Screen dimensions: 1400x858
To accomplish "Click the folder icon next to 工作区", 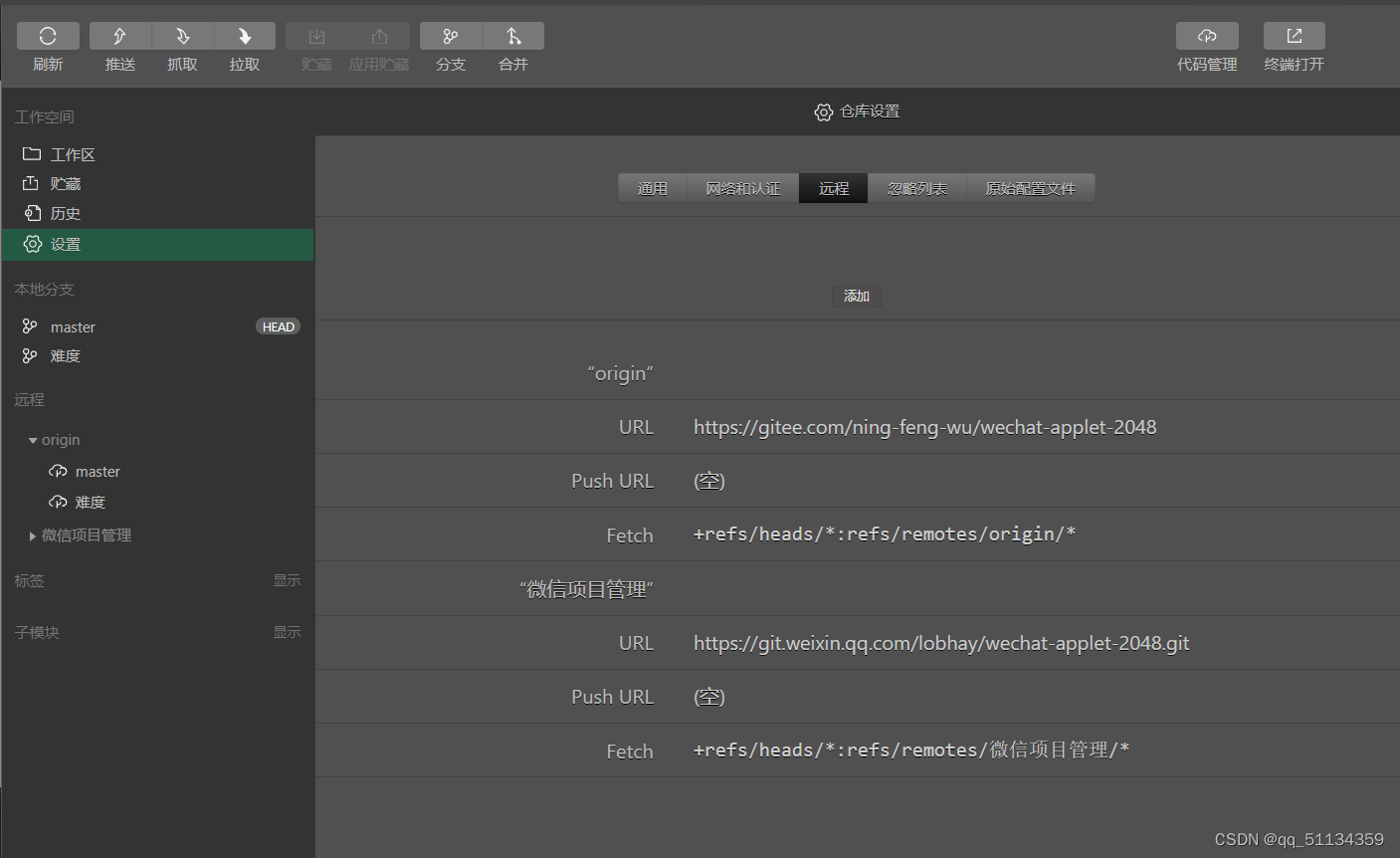I will (x=32, y=154).
